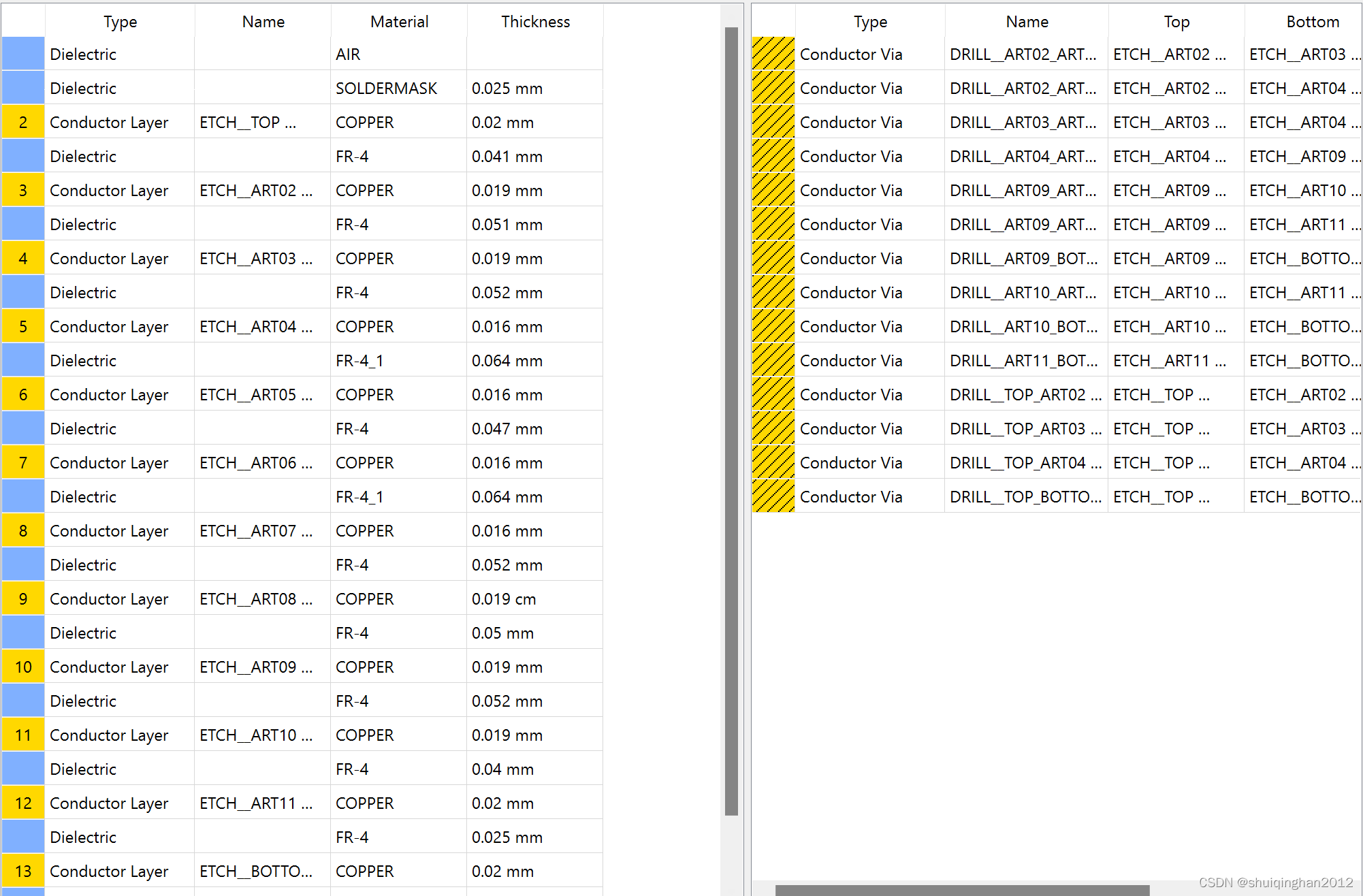Click hatched swatch of DRILL_ART11_BOT via
Image resolution: width=1363 pixels, height=896 pixels.
[773, 360]
